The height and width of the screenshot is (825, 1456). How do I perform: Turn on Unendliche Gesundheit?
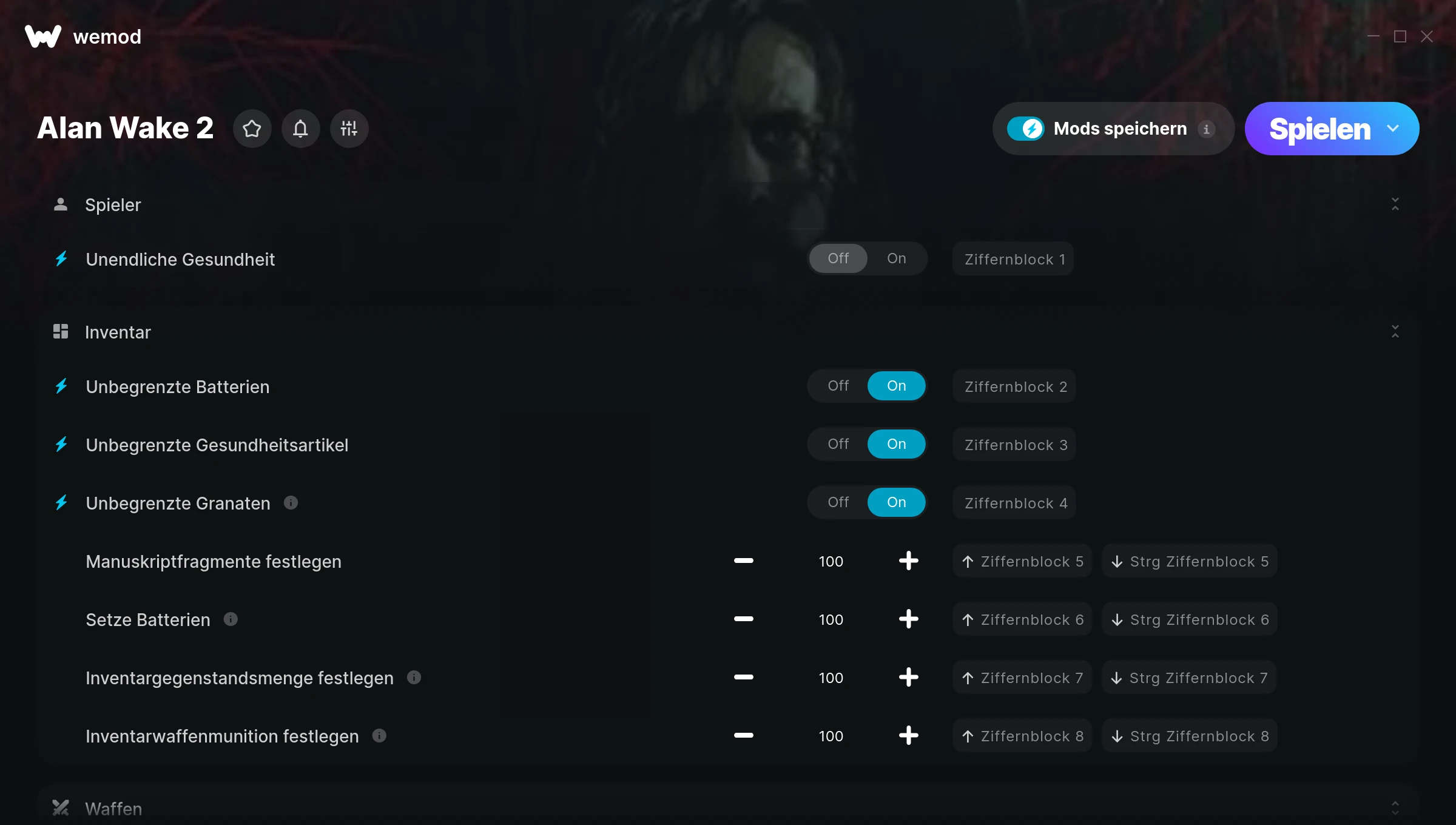tap(896, 258)
